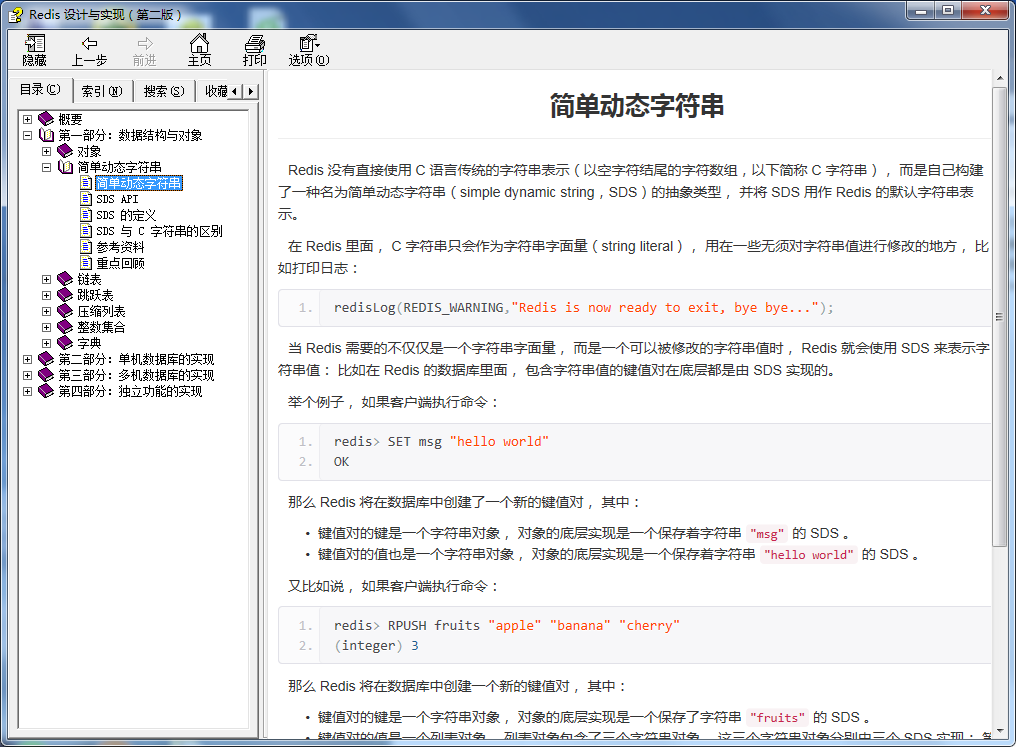Click the book icon beside 字典
Screen dimensions: 1016x747
pos(64,343)
